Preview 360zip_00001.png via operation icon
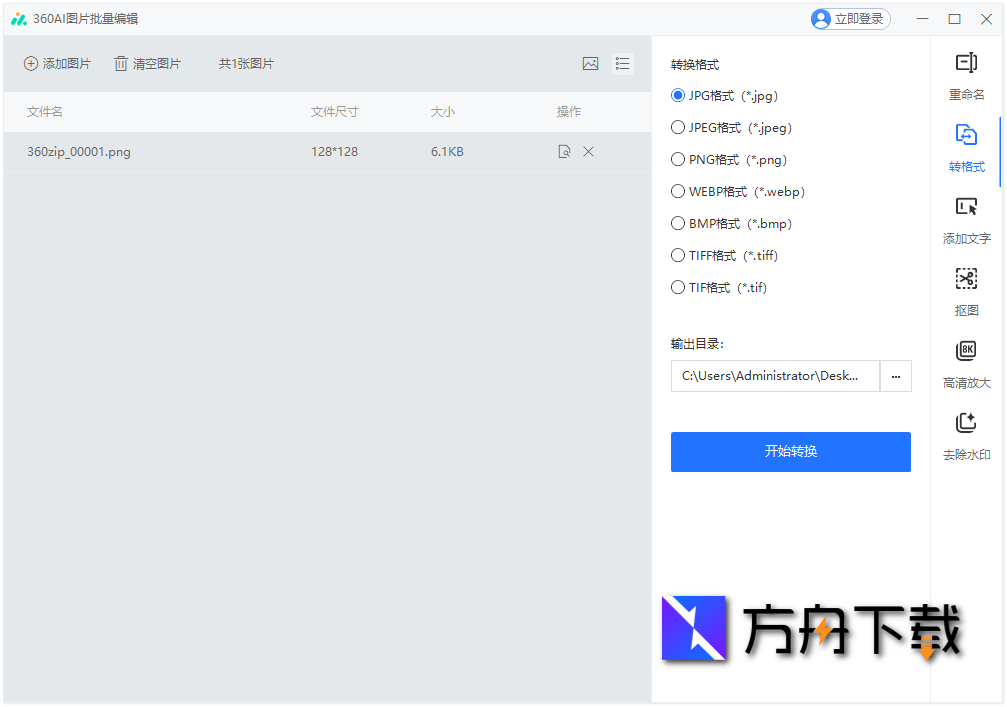Viewport: 1007px width, 707px height. point(564,151)
